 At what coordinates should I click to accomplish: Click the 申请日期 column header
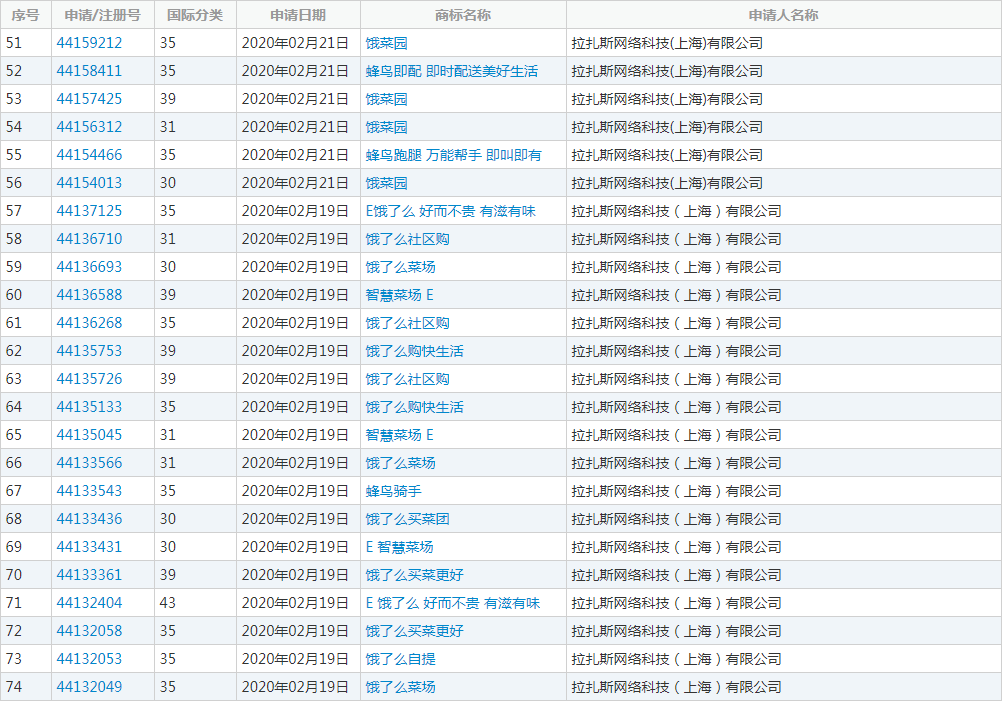tap(298, 15)
